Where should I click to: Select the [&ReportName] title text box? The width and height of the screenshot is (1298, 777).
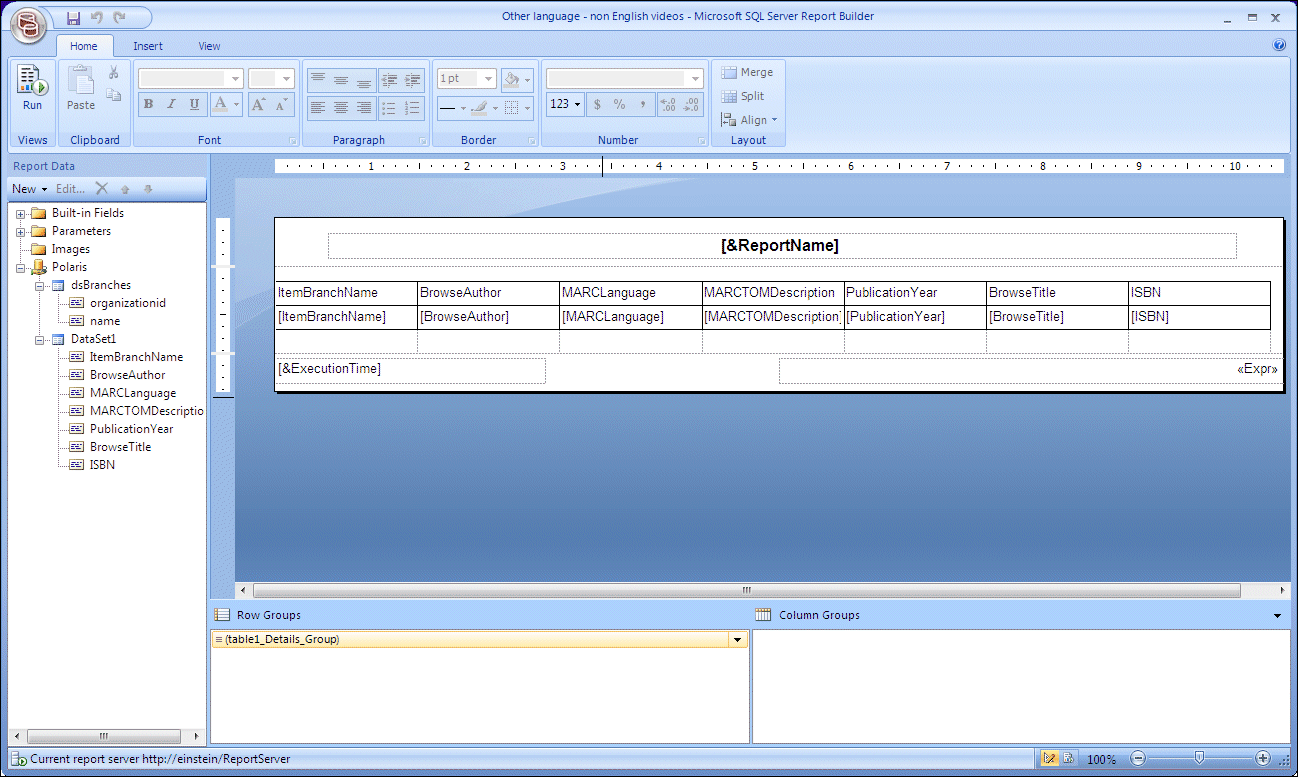click(780, 246)
